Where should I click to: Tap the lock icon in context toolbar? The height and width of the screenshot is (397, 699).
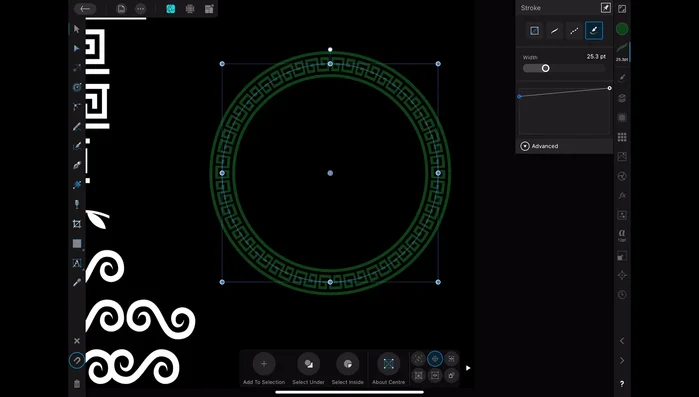coord(451,376)
